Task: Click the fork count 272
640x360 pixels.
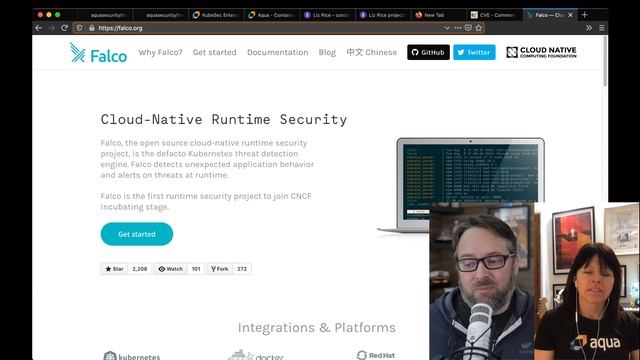Action: (x=242, y=269)
